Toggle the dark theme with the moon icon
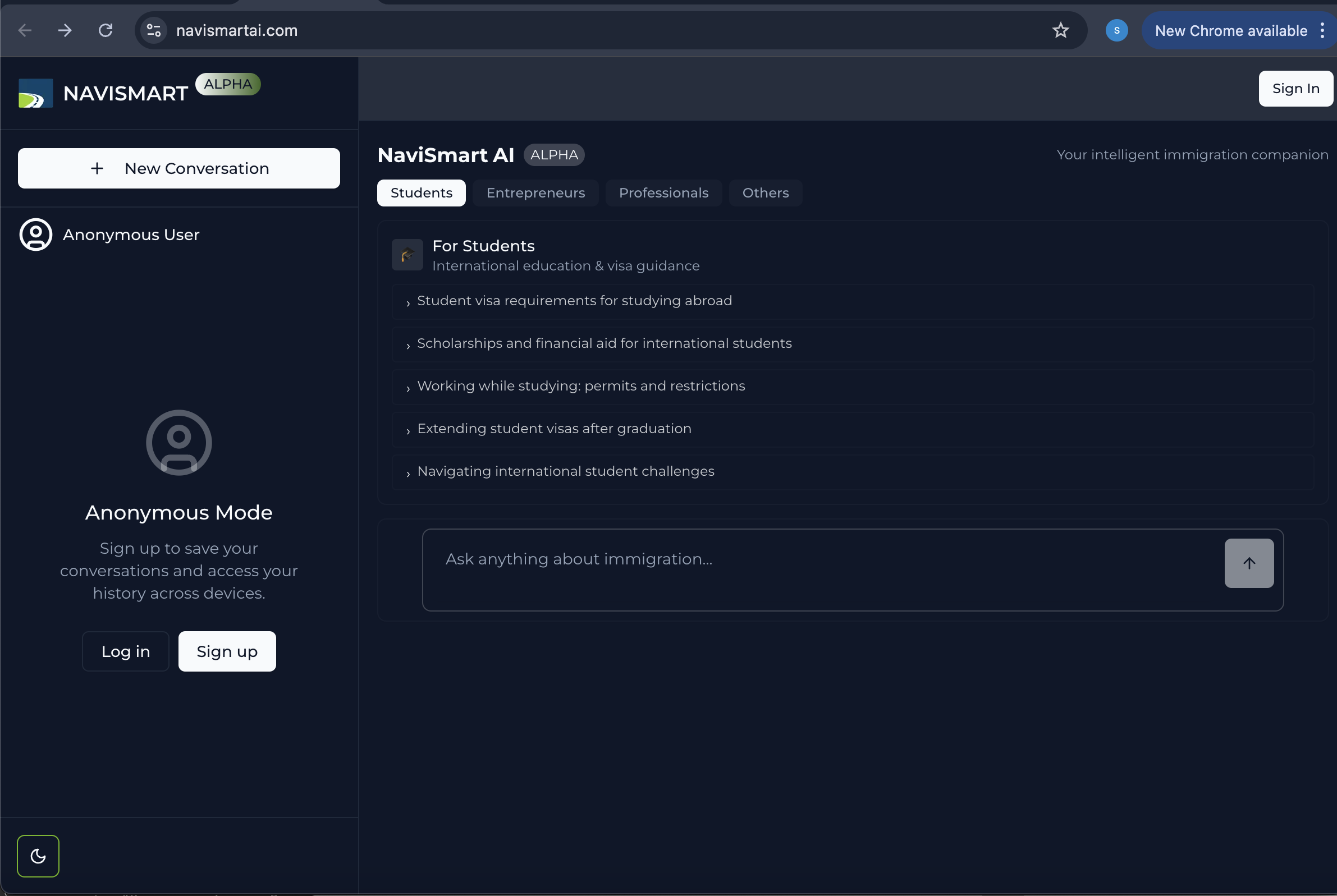Image resolution: width=1337 pixels, height=896 pixels. [x=38, y=856]
